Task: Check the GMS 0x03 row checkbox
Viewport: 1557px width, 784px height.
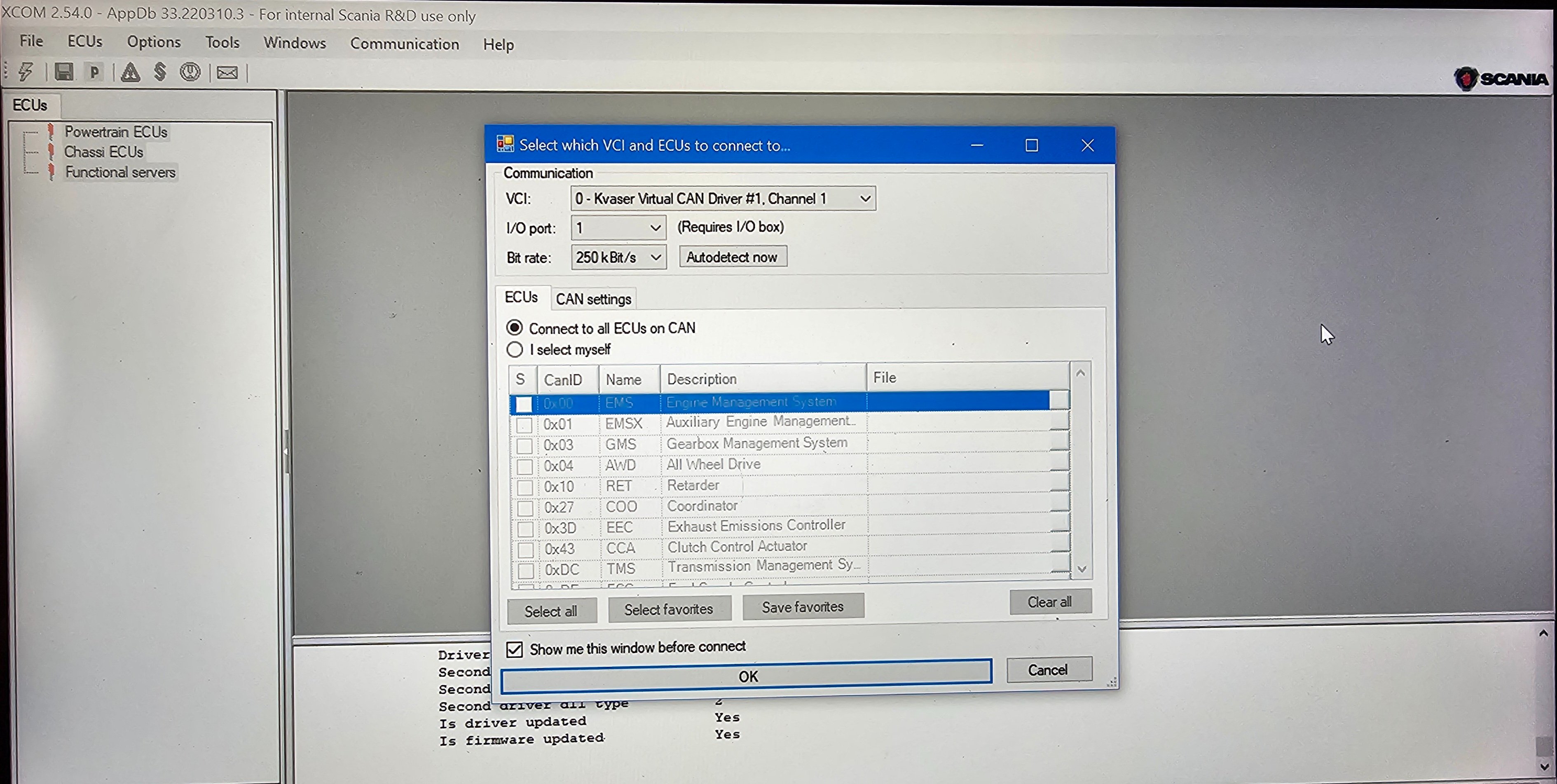Action: coord(524,445)
